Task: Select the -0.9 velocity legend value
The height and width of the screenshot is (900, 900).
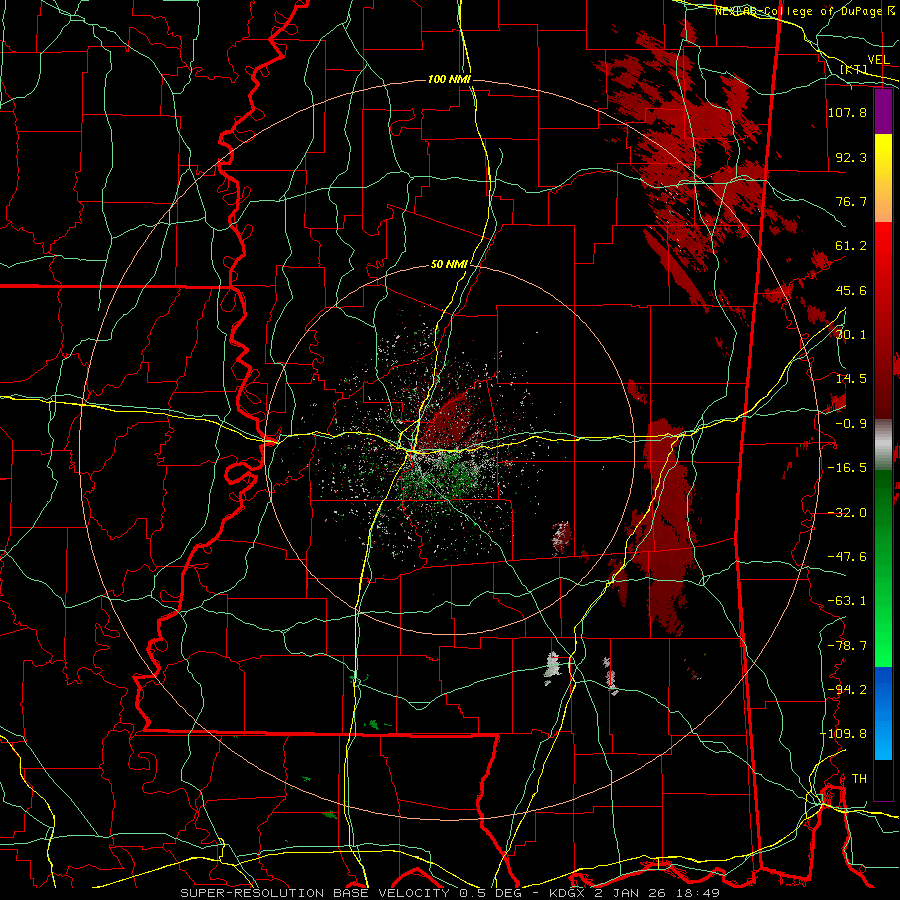Action: pos(851,424)
